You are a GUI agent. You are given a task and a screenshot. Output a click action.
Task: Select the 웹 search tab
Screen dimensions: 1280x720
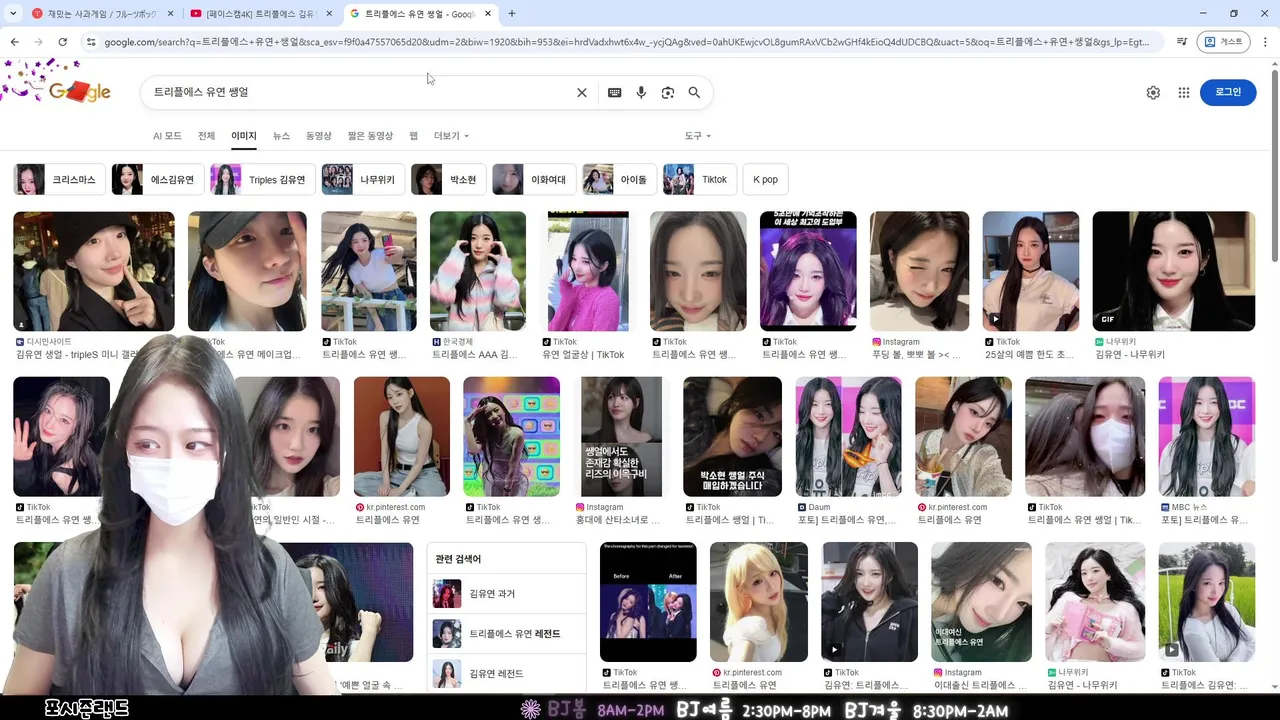(x=413, y=136)
